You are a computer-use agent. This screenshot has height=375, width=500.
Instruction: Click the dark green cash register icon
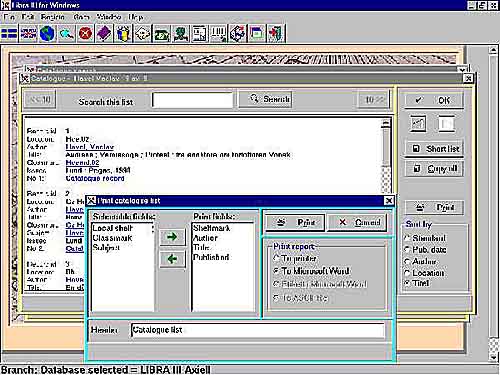161,33
